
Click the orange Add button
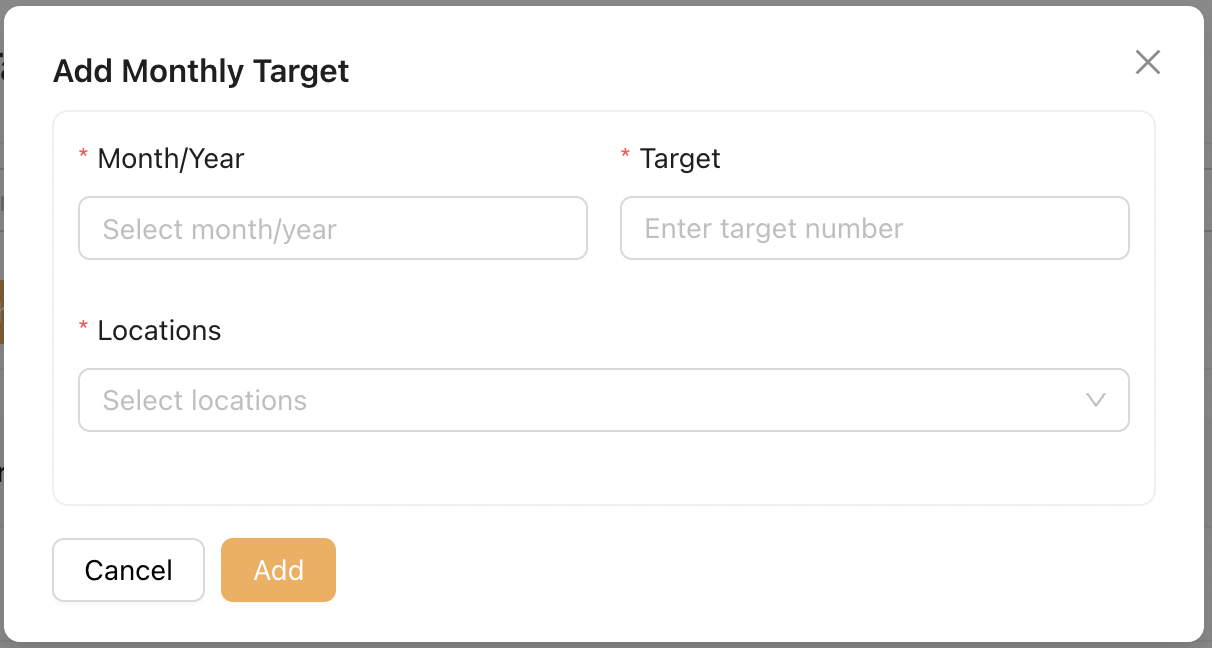tap(278, 570)
